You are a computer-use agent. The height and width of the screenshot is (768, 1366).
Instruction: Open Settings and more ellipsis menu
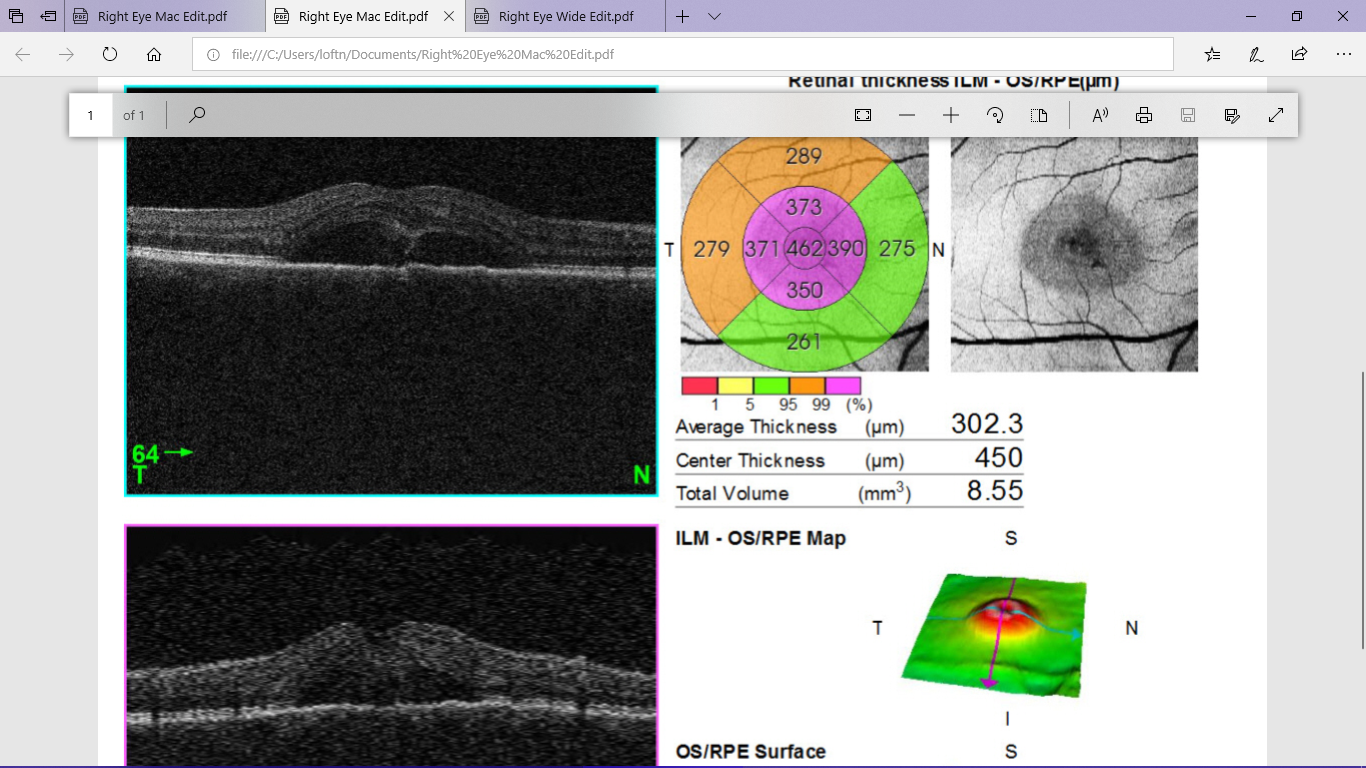click(1343, 54)
